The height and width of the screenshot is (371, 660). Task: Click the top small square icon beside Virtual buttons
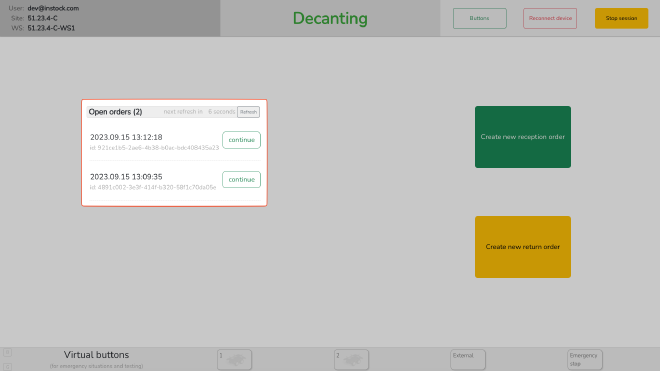click(7, 352)
